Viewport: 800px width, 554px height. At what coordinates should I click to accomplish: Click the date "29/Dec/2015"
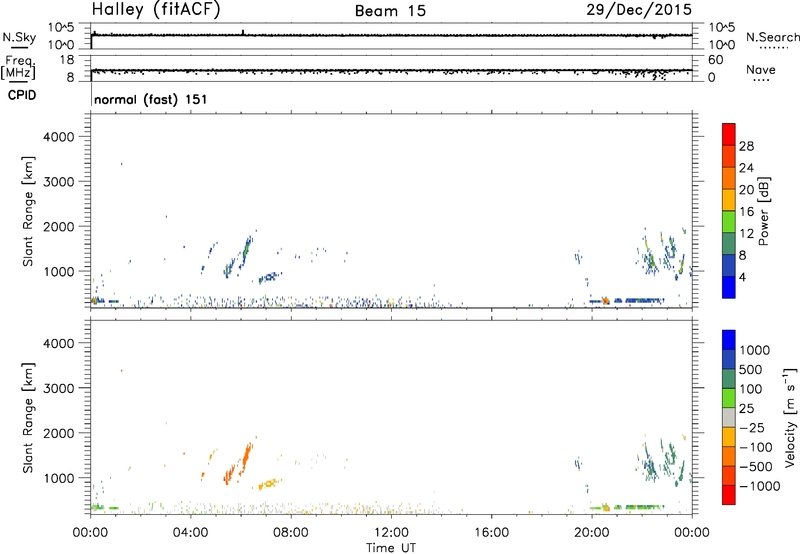pyautogui.click(x=639, y=9)
